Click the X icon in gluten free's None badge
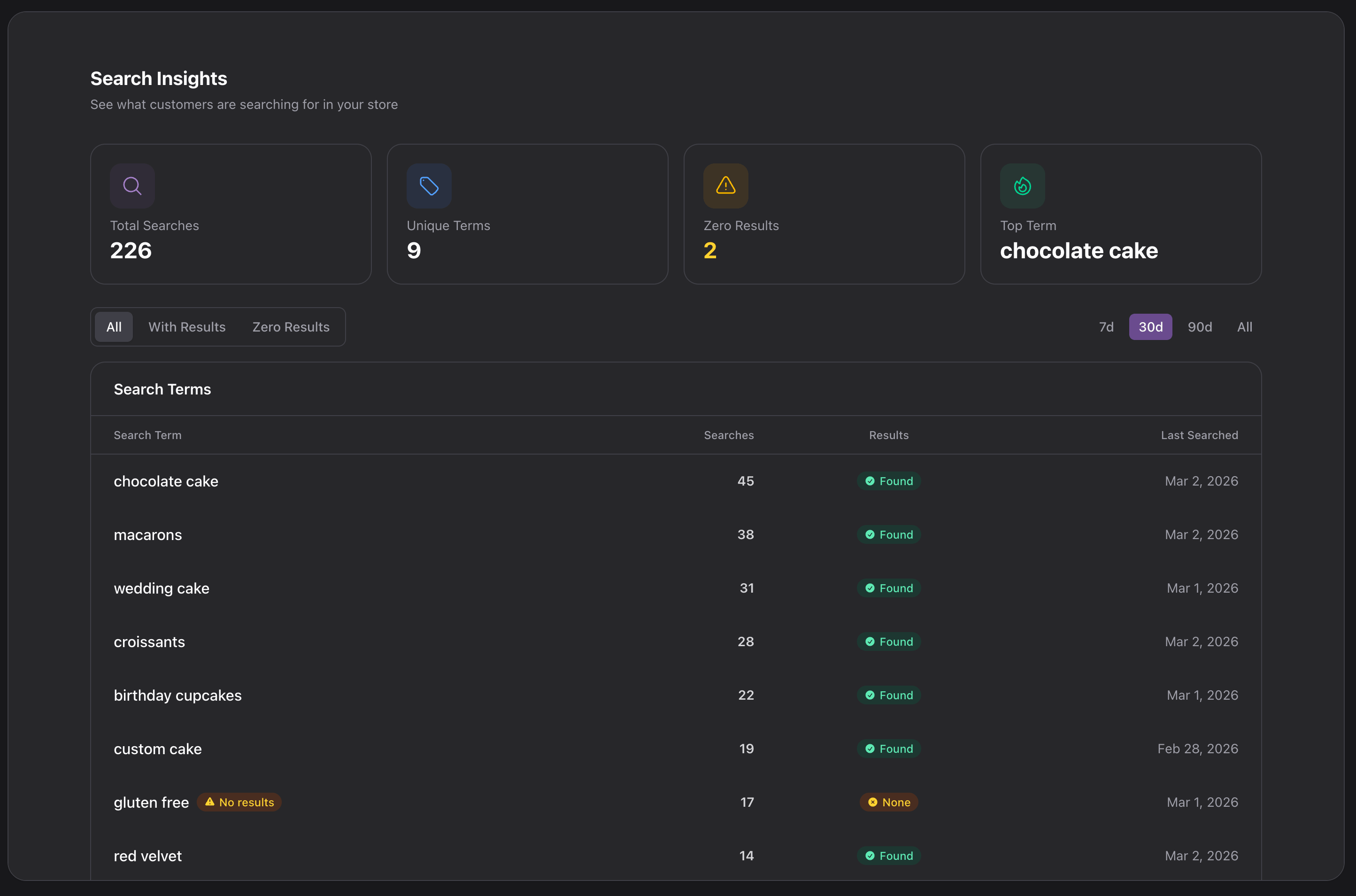This screenshot has width=1356, height=896. [872, 802]
